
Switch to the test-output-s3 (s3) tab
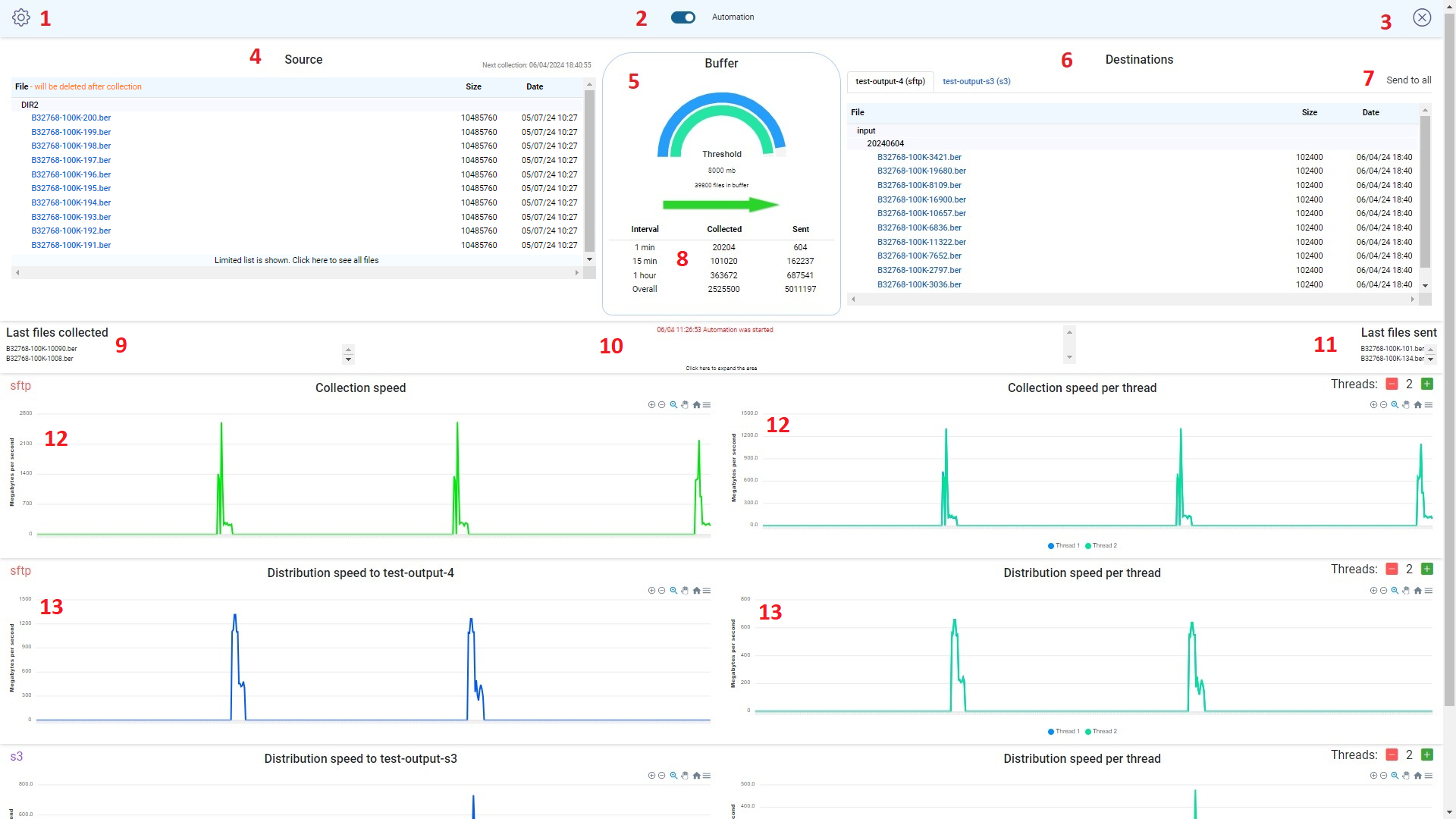977,81
